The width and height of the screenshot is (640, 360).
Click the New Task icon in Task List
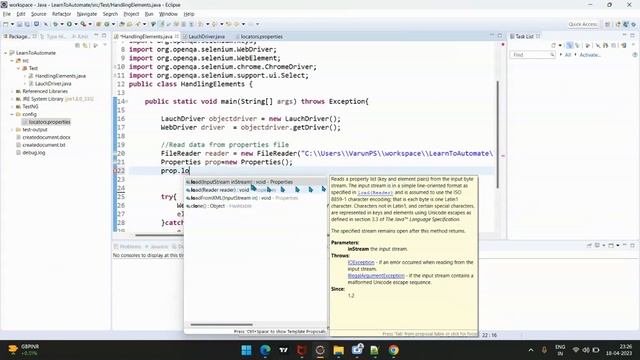(553, 45)
